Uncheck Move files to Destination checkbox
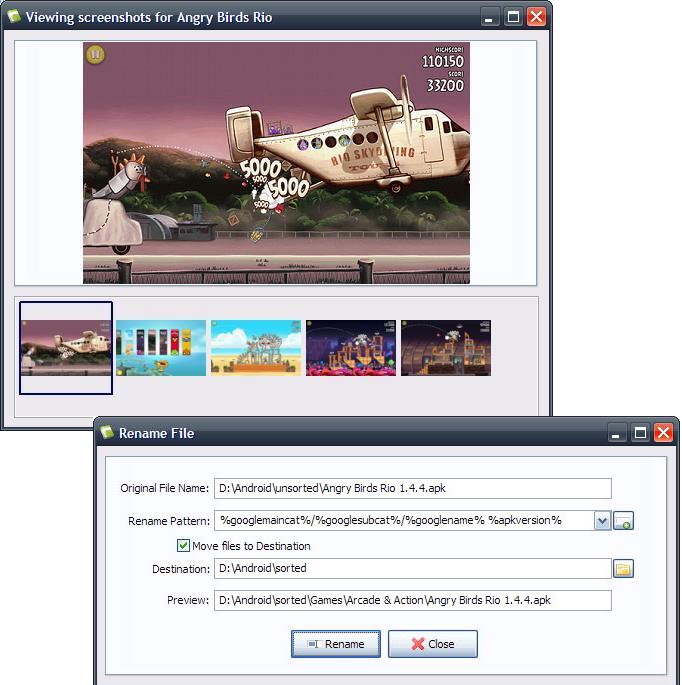Image resolution: width=682 pixels, height=685 pixels. click(183, 545)
